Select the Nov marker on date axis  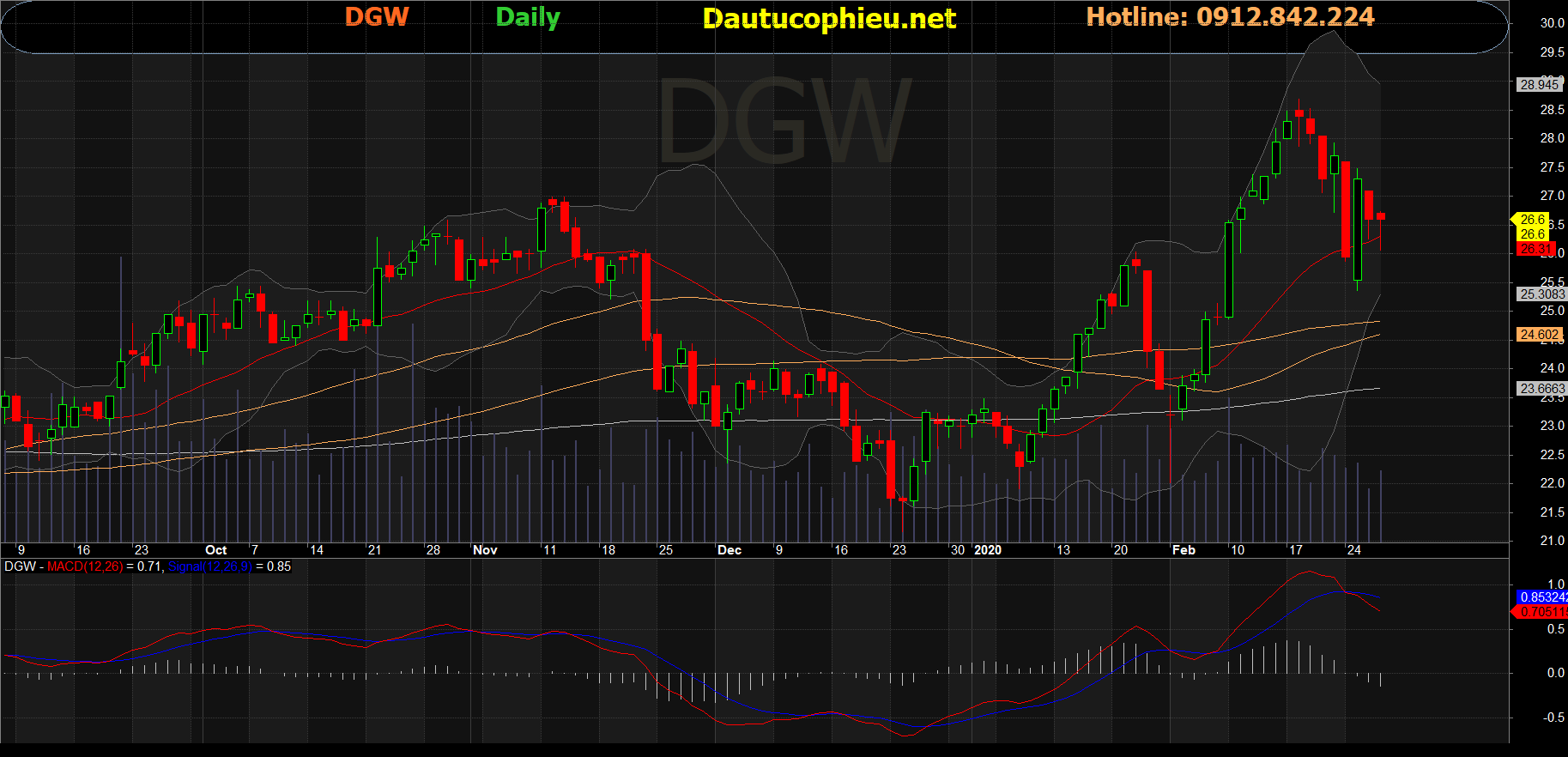pos(485,550)
